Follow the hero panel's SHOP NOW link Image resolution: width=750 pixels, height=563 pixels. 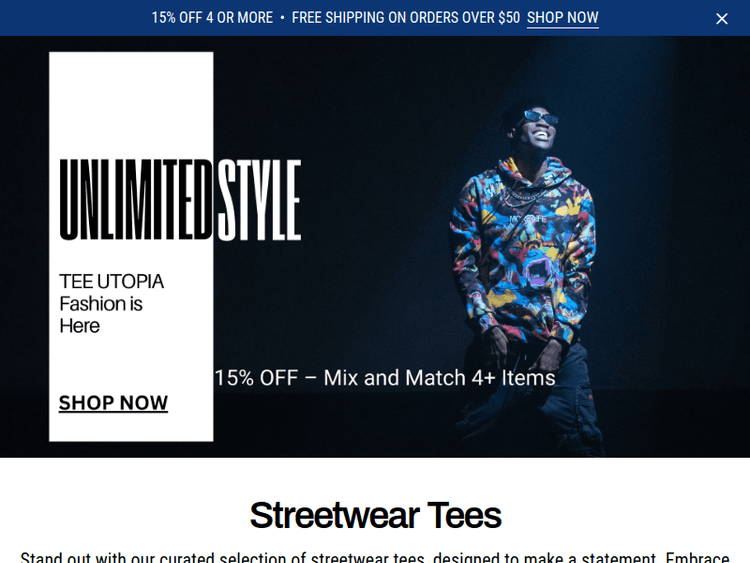(113, 403)
